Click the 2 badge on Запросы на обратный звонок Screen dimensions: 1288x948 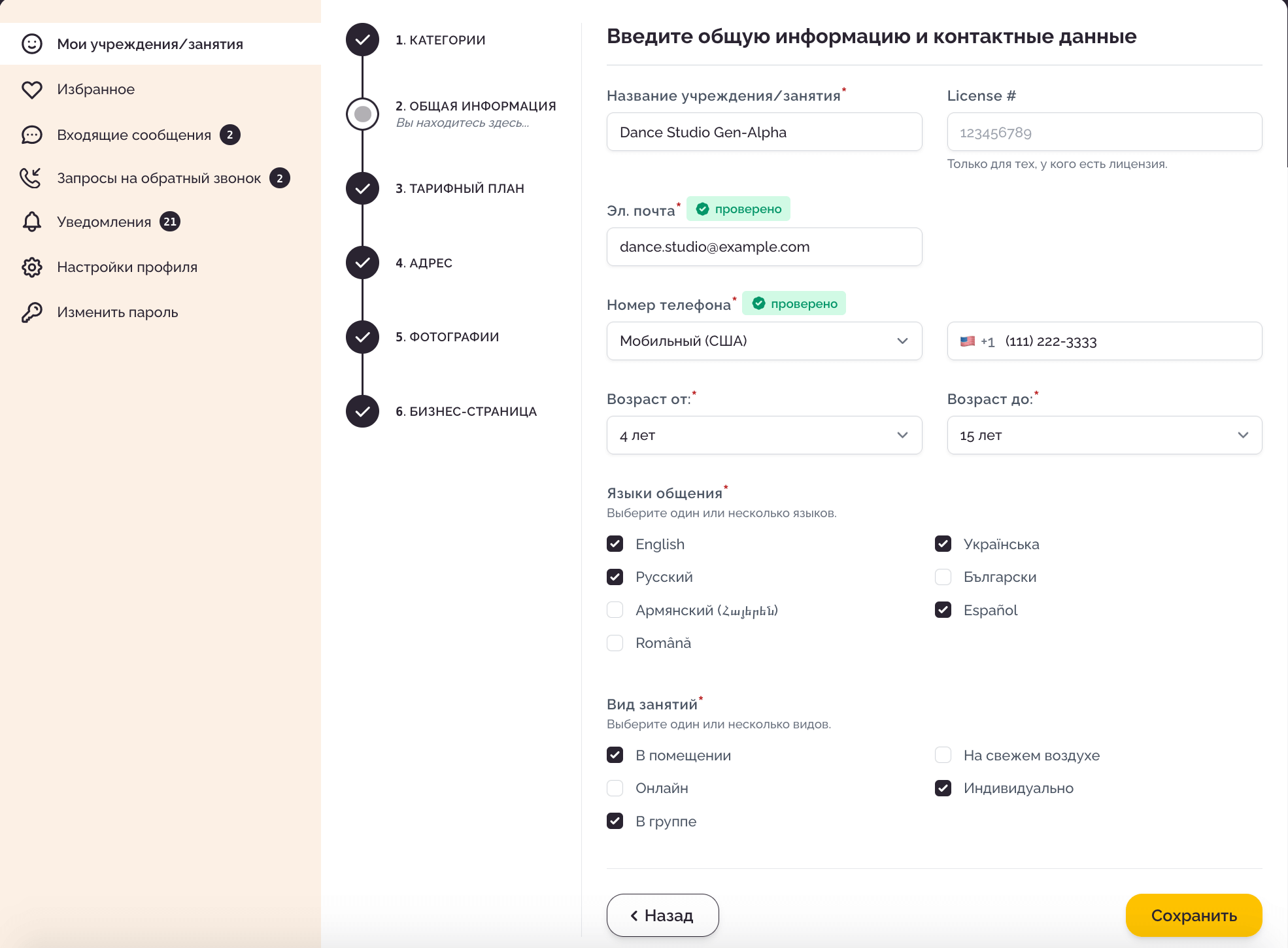click(280, 178)
